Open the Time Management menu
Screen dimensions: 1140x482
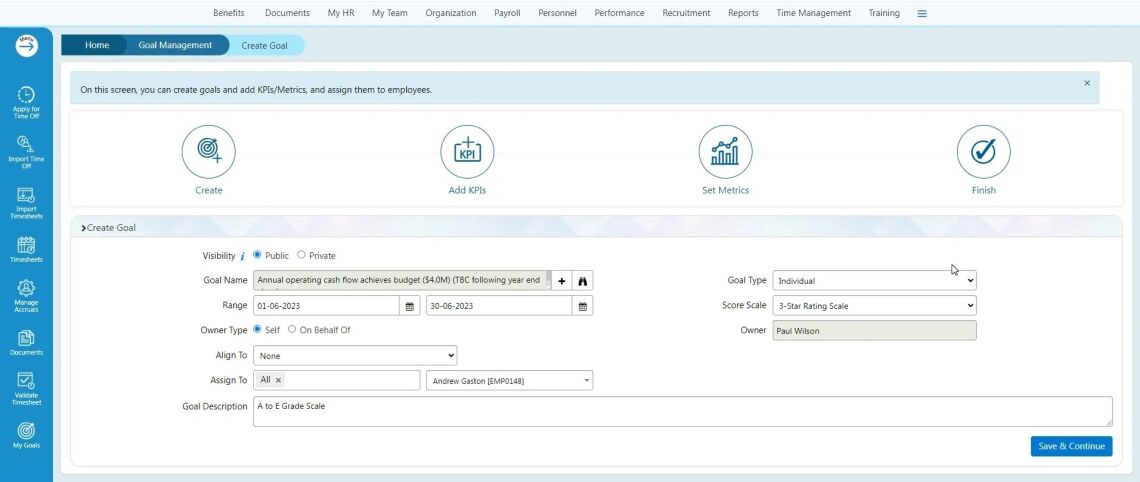pyautogui.click(x=814, y=13)
